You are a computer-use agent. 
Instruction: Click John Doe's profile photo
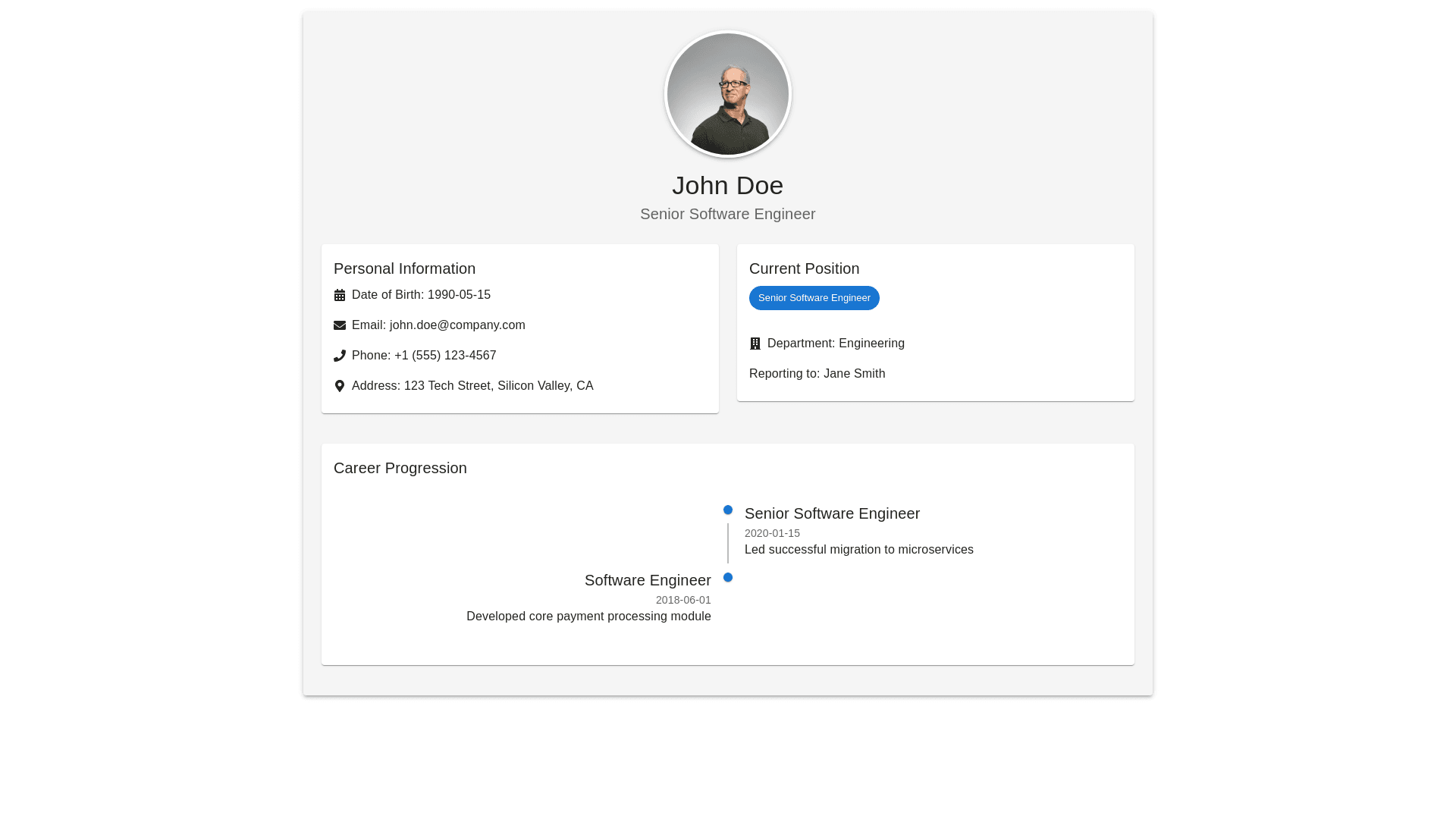[x=728, y=94]
